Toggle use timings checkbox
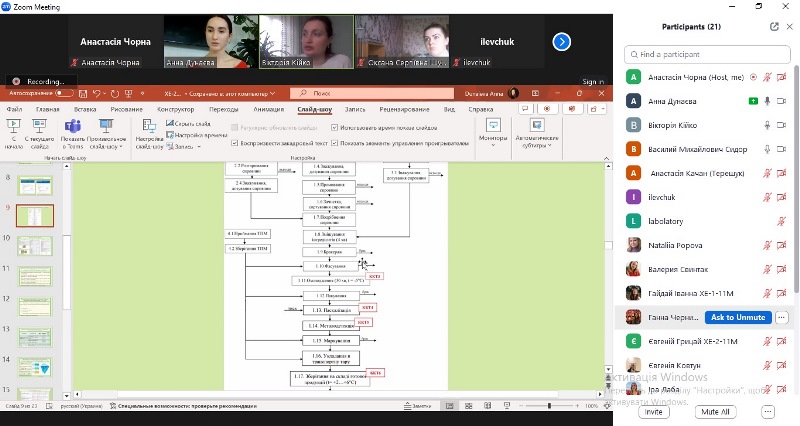 pos(335,128)
